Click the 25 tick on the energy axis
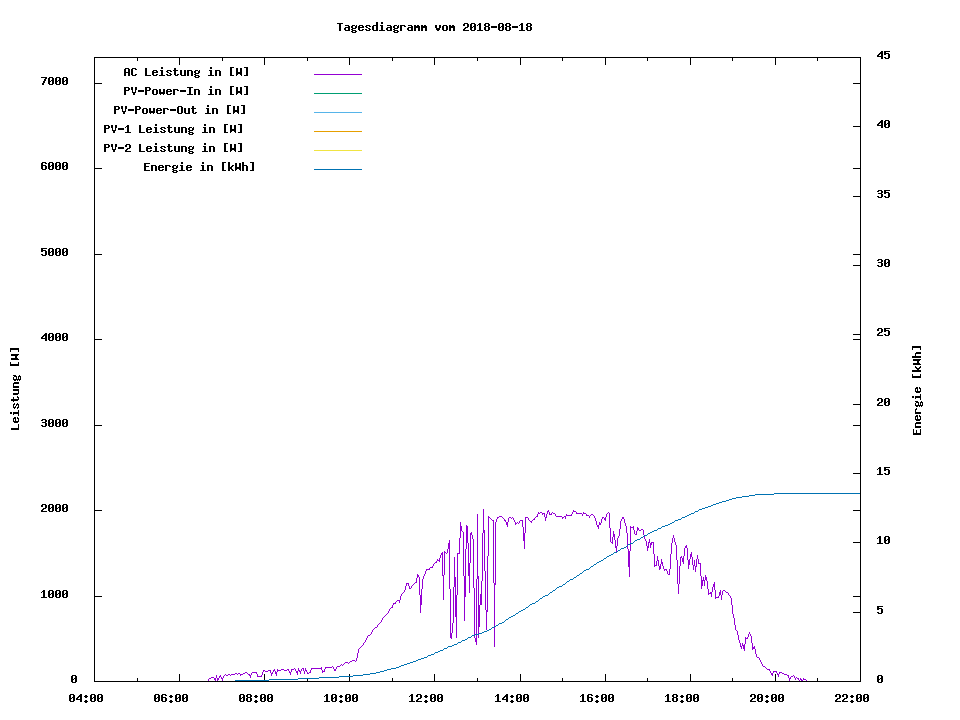 [883, 333]
